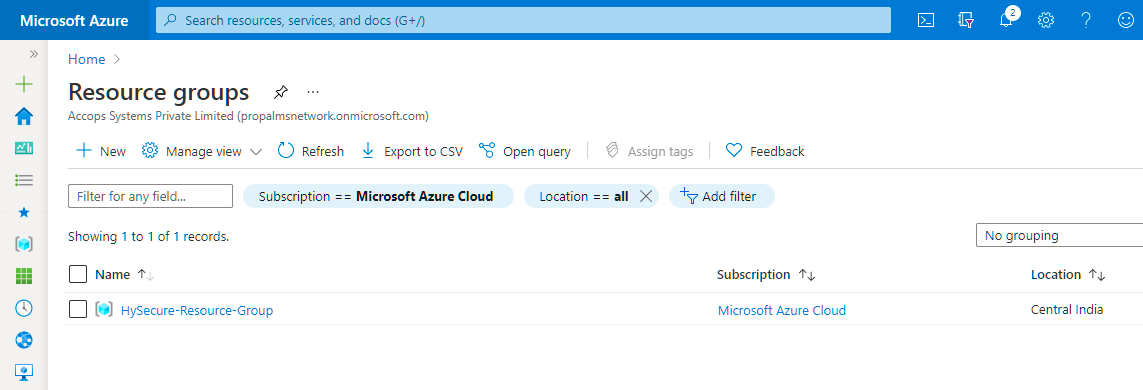The image size is (1143, 390).
Task: Click the Accops Systems Private Limited tenant text
Action: (x=248, y=115)
